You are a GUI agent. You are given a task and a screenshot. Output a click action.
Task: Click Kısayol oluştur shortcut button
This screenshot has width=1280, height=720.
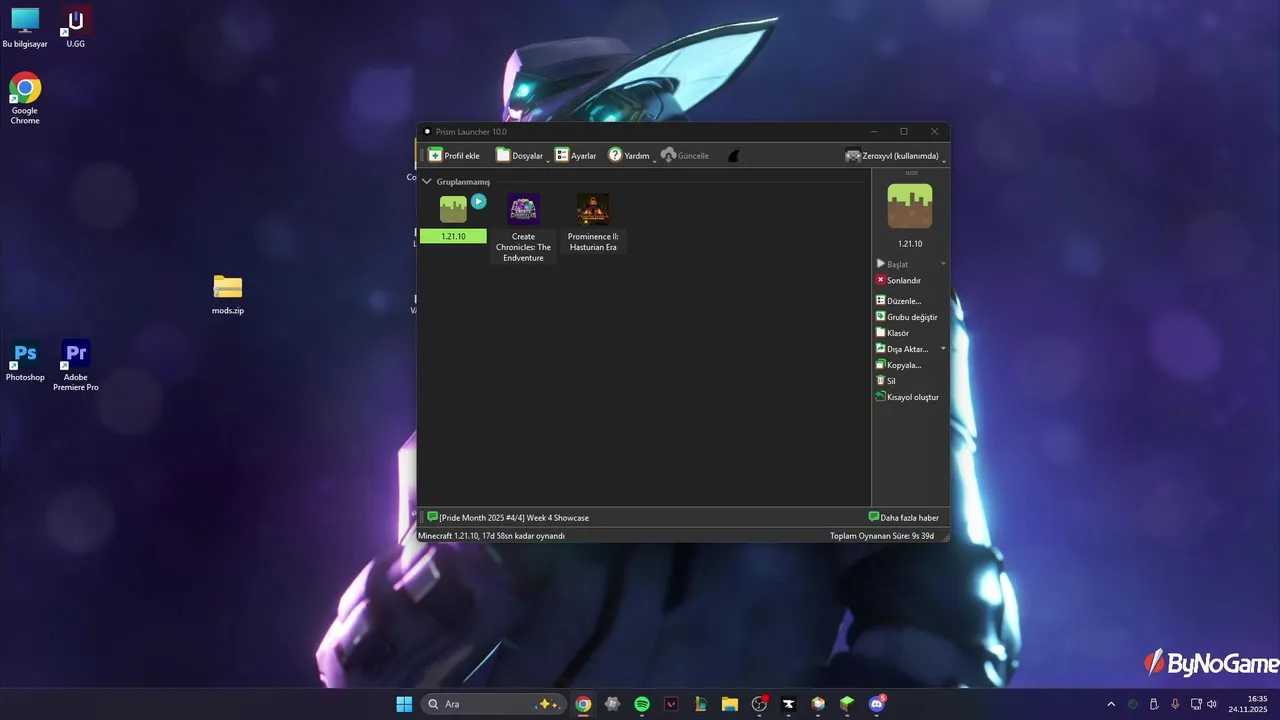click(x=907, y=397)
